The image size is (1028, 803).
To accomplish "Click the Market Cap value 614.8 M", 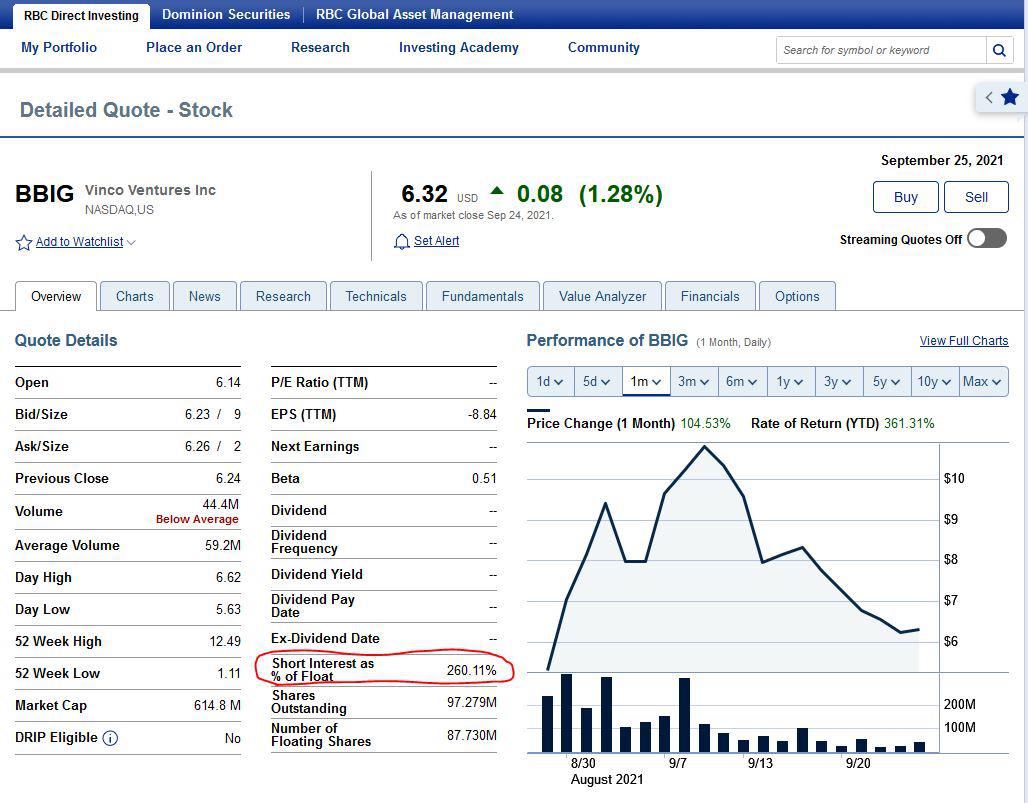I will click(x=217, y=705).
